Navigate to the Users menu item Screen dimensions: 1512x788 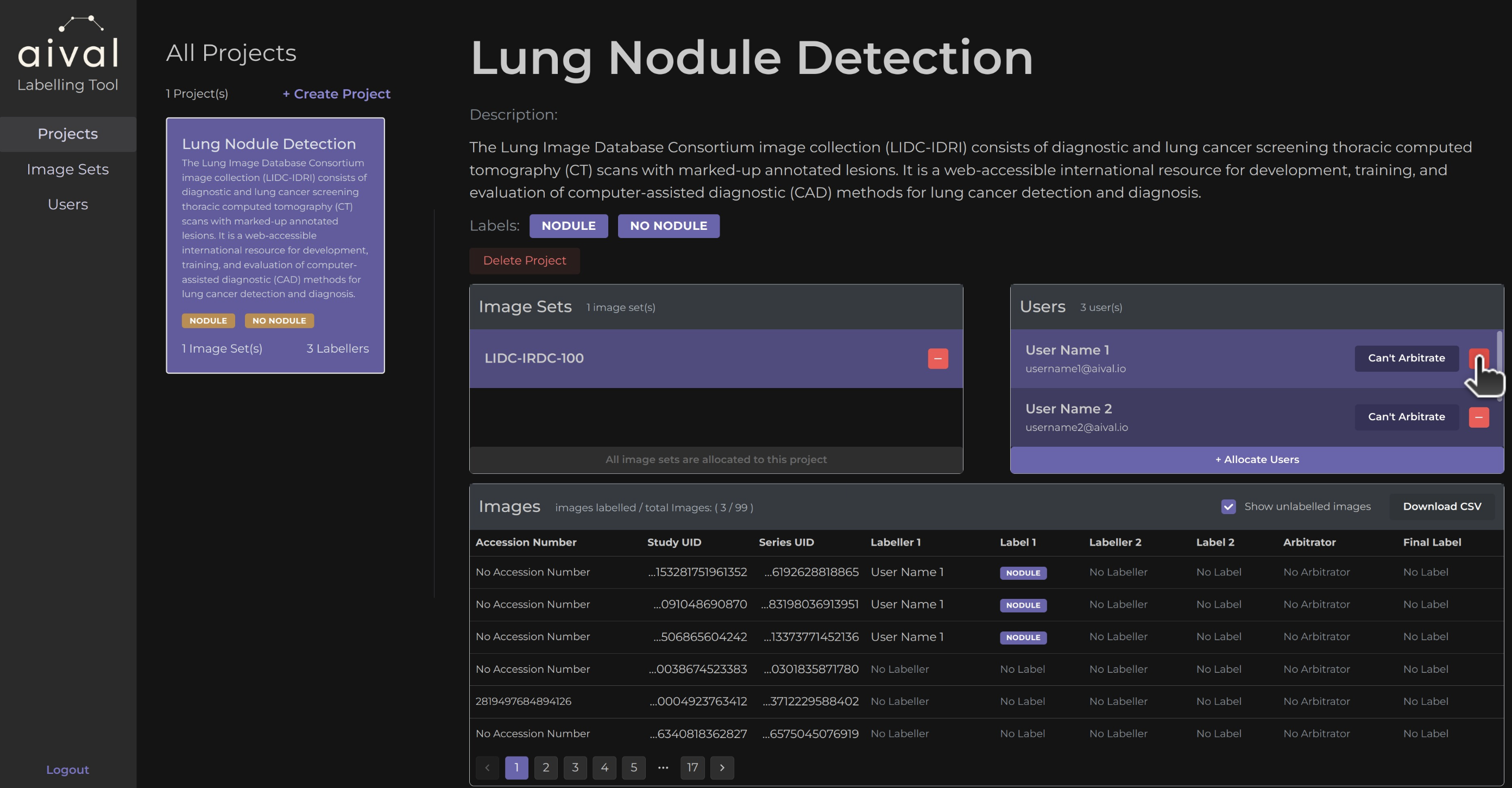click(x=67, y=205)
